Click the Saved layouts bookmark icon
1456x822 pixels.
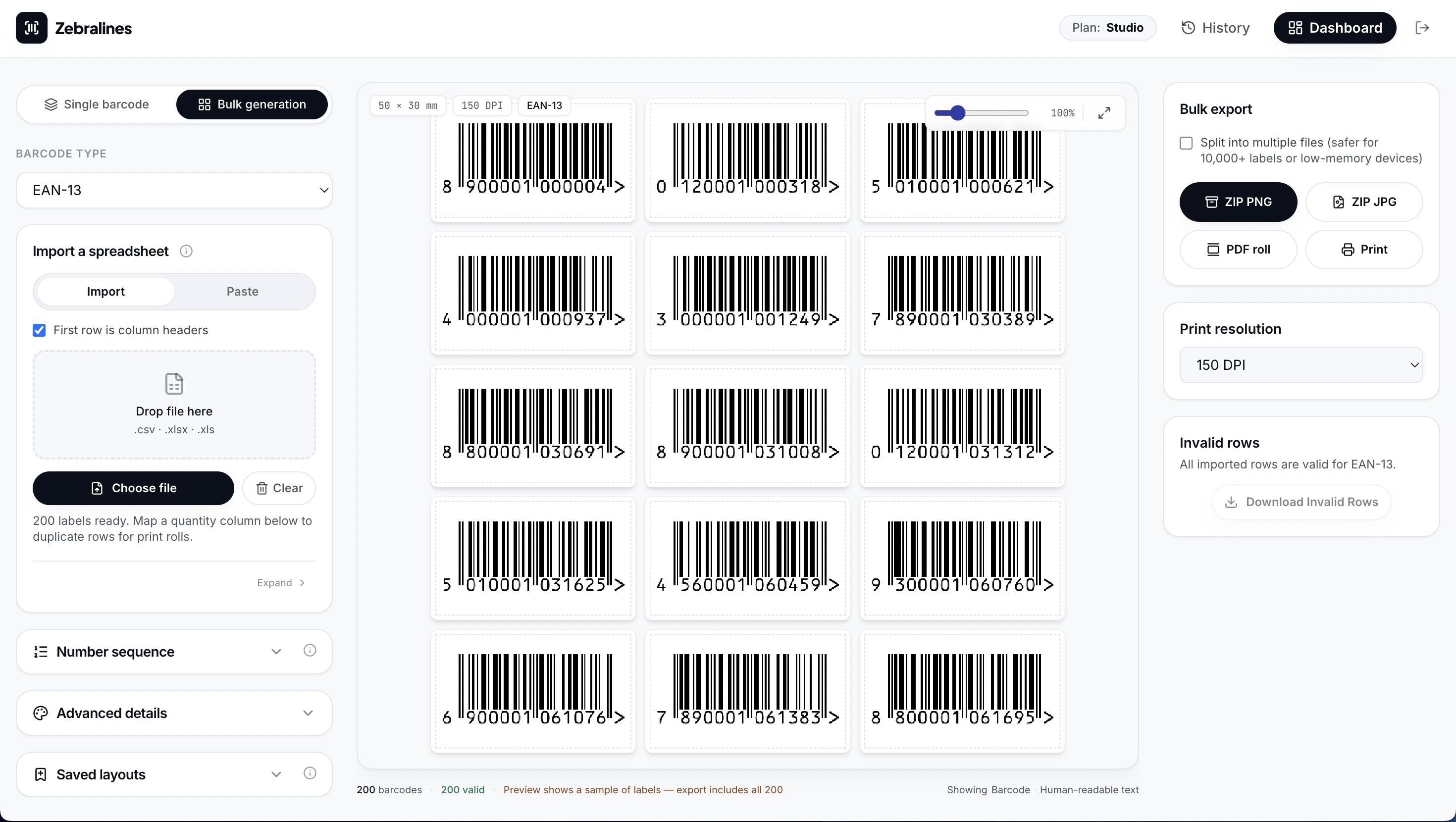[x=41, y=774]
